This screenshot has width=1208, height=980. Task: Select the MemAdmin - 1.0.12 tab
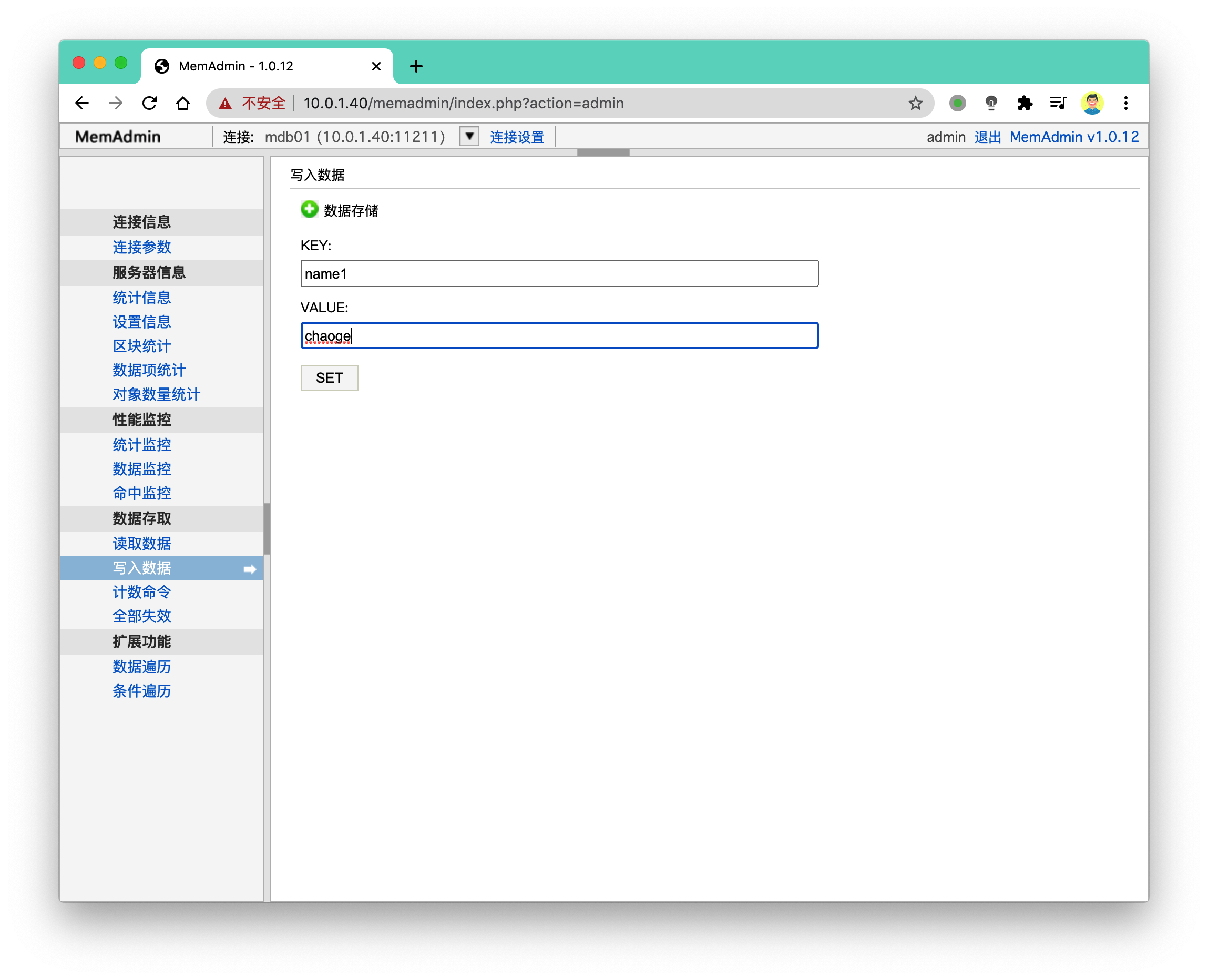[267, 66]
